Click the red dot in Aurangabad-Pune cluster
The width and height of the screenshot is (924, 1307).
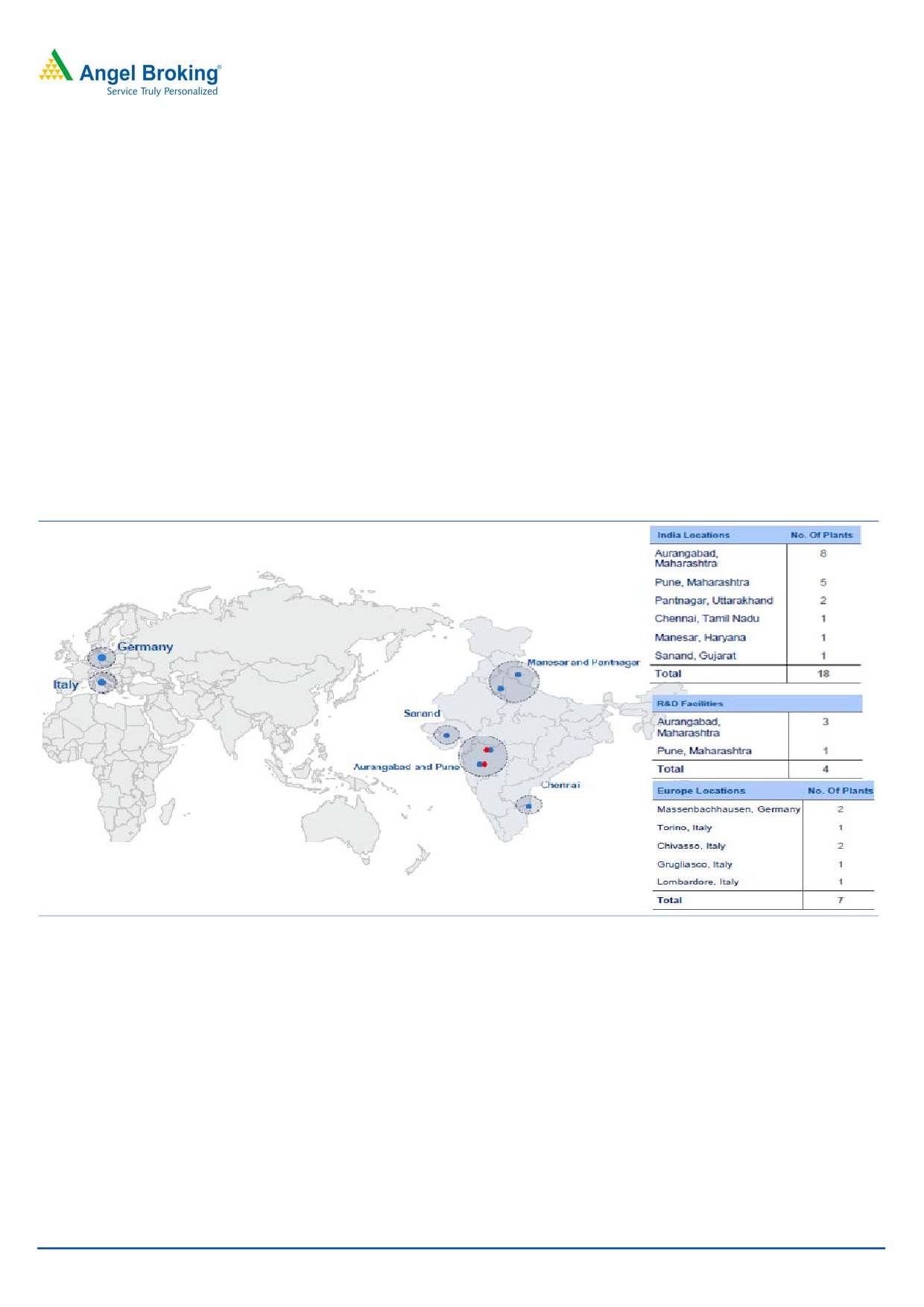coord(486,750)
